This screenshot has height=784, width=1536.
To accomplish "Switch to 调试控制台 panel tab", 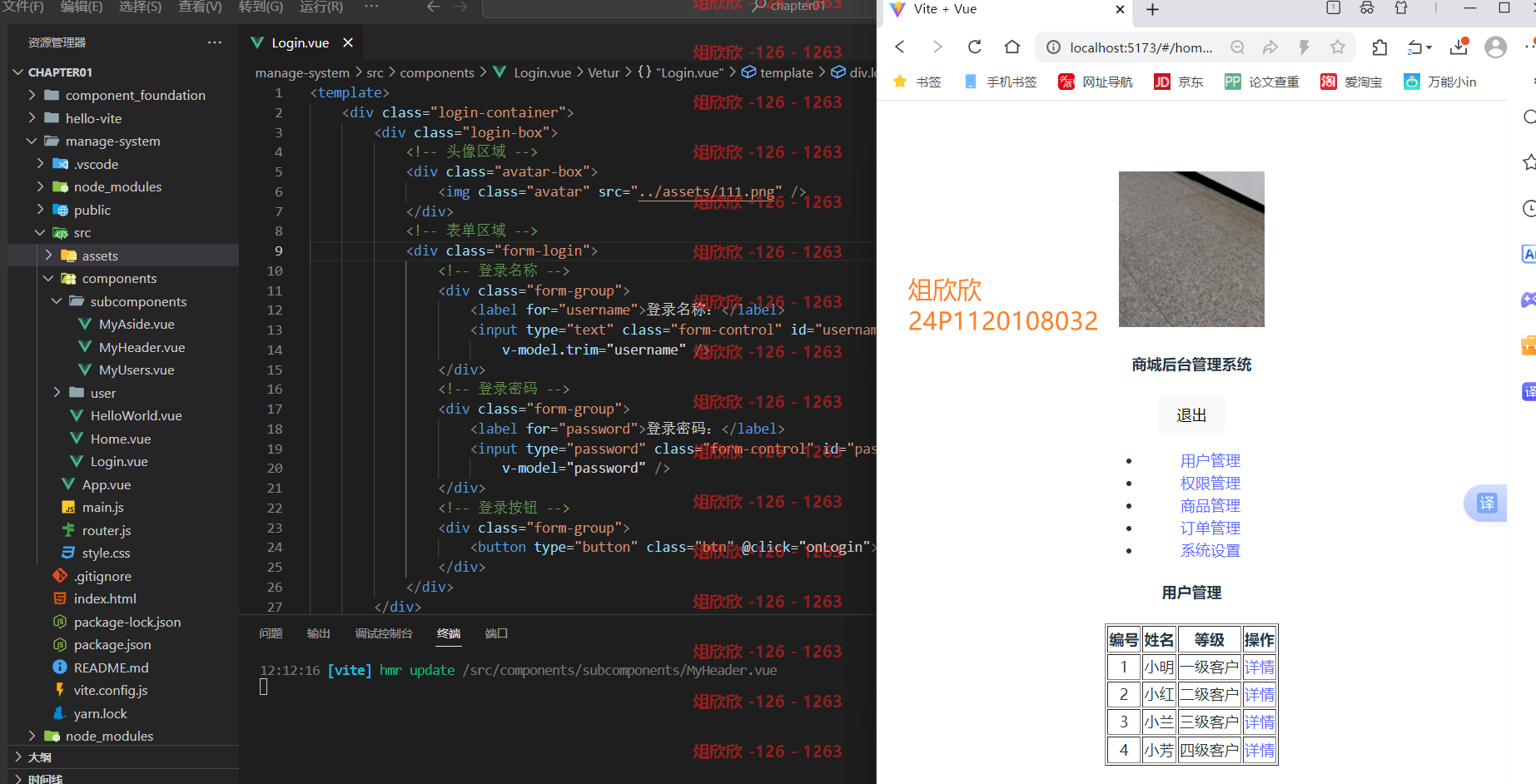I will coord(384,633).
